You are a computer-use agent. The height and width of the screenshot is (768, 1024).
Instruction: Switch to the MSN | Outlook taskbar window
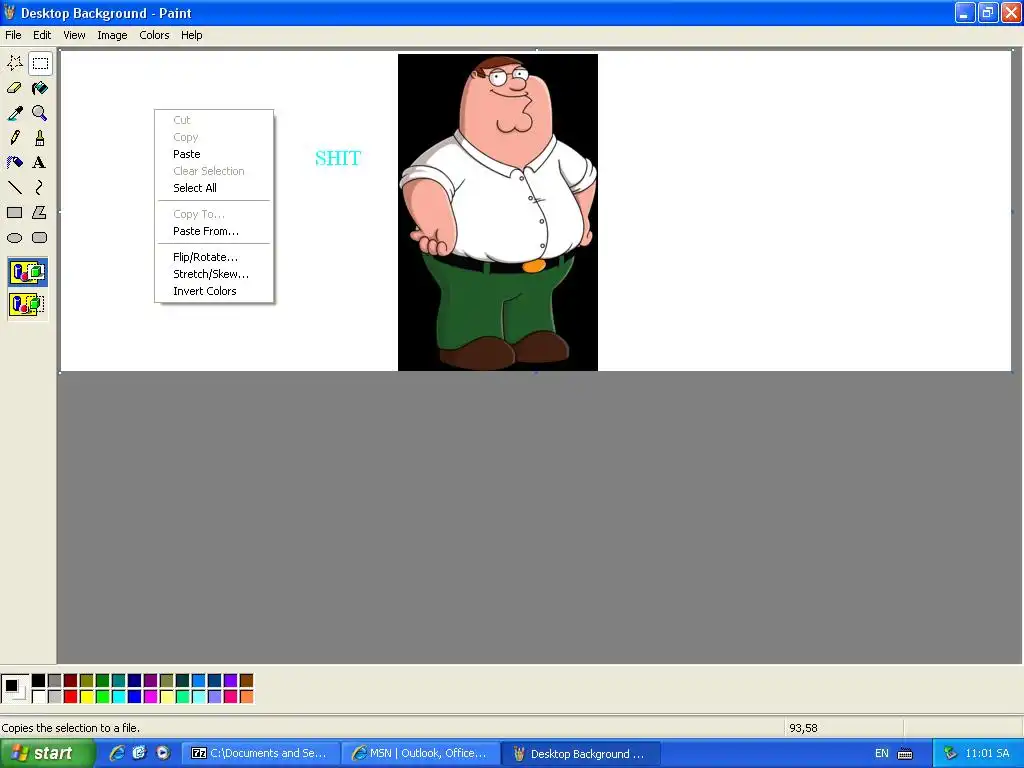tap(421, 754)
